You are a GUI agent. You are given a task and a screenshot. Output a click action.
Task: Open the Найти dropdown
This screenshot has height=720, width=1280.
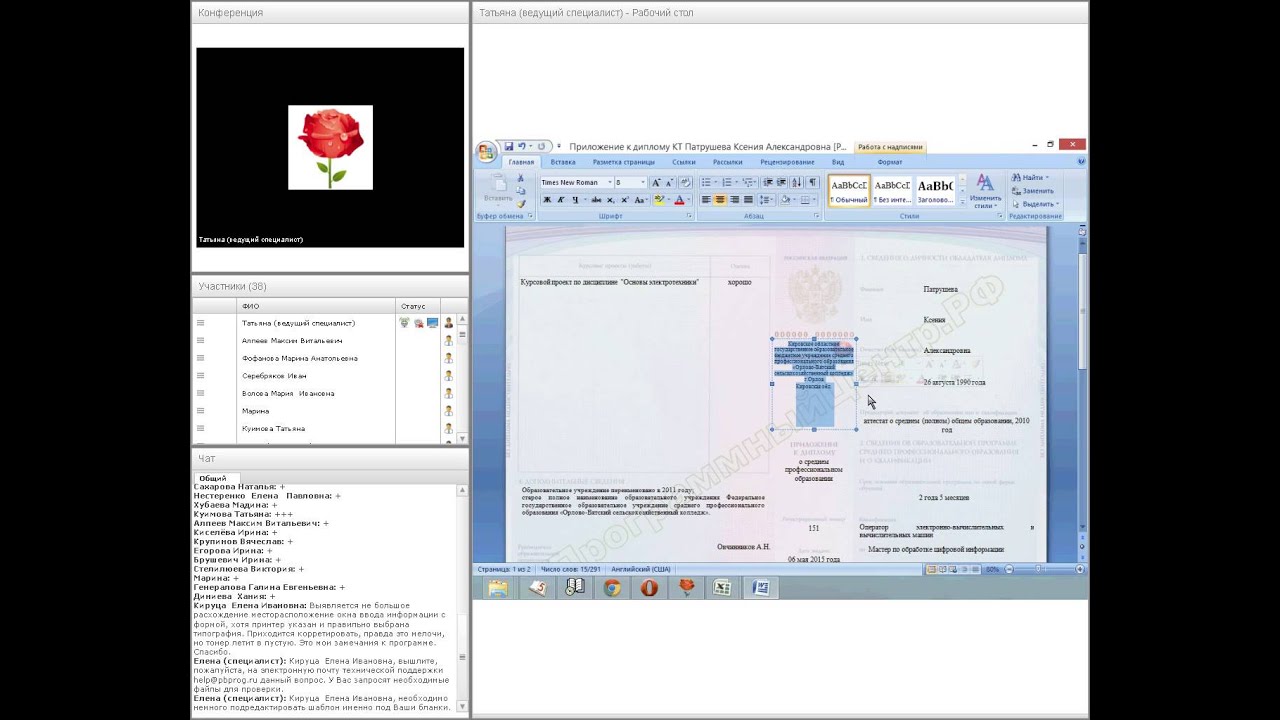(1047, 178)
